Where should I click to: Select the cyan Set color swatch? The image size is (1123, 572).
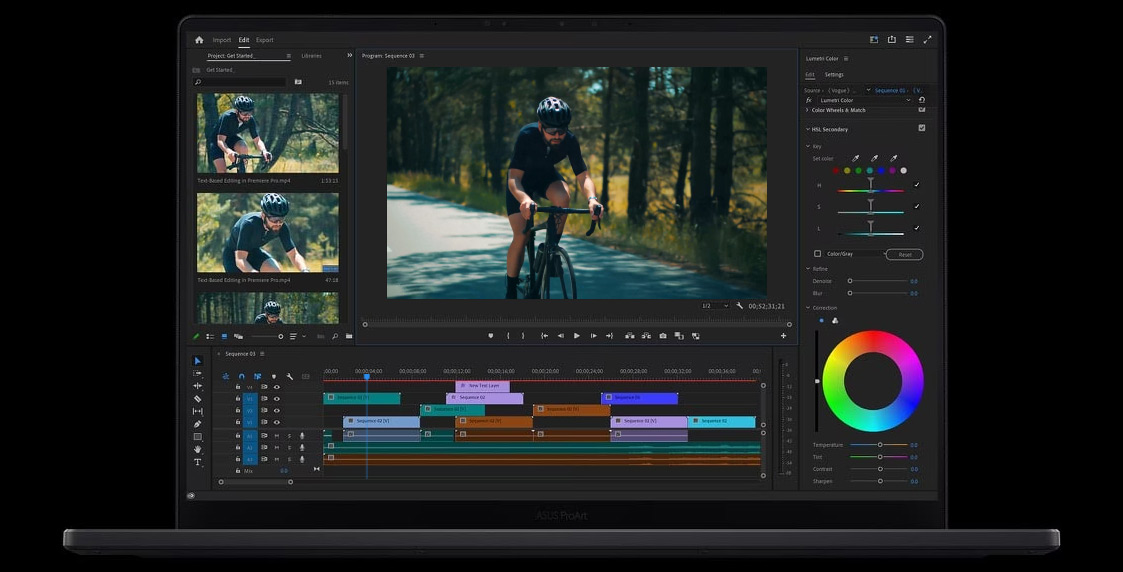tap(869, 170)
